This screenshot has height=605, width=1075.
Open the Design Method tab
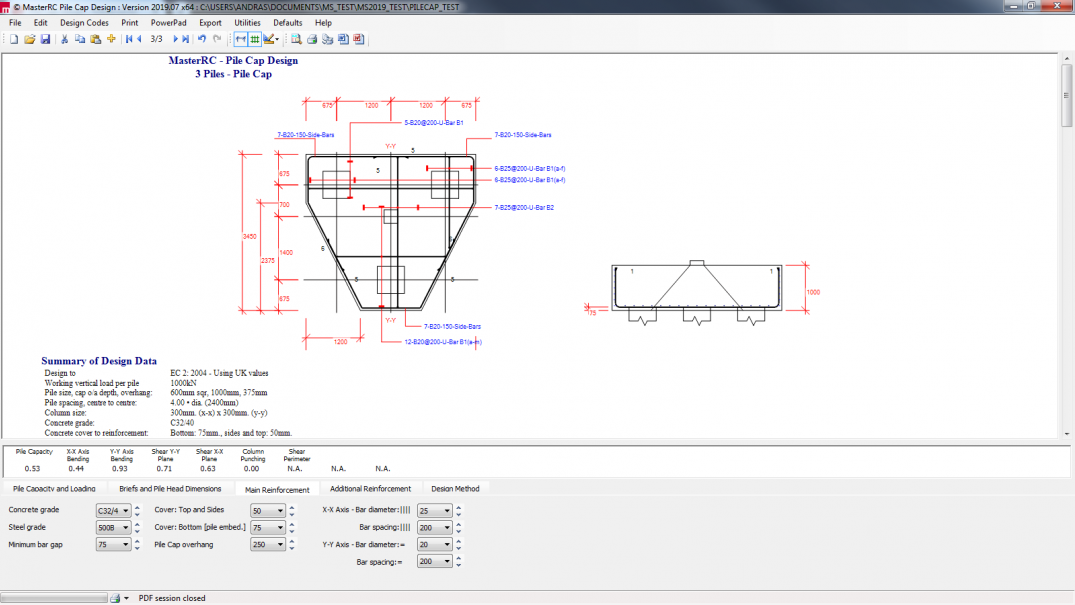tap(455, 488)
